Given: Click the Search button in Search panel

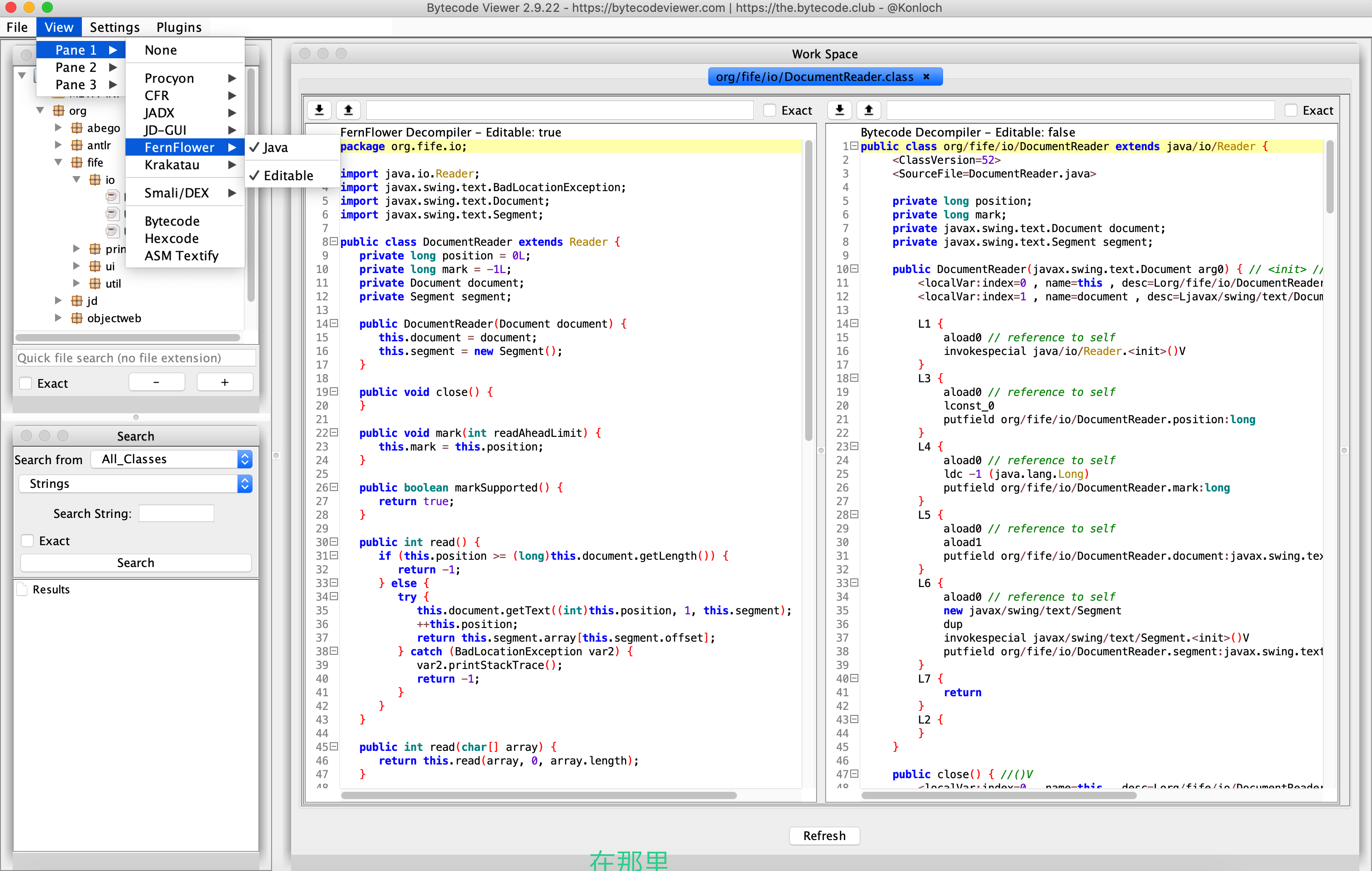Looking at the screenshot, I should 136,562.
